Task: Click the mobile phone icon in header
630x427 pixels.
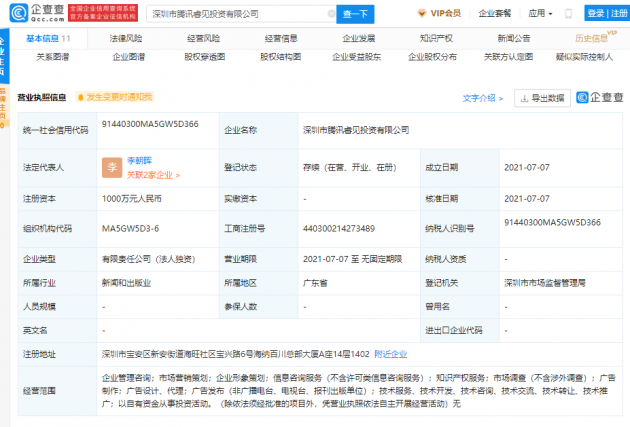Action: pyautogui.click(x=568, y=14)
